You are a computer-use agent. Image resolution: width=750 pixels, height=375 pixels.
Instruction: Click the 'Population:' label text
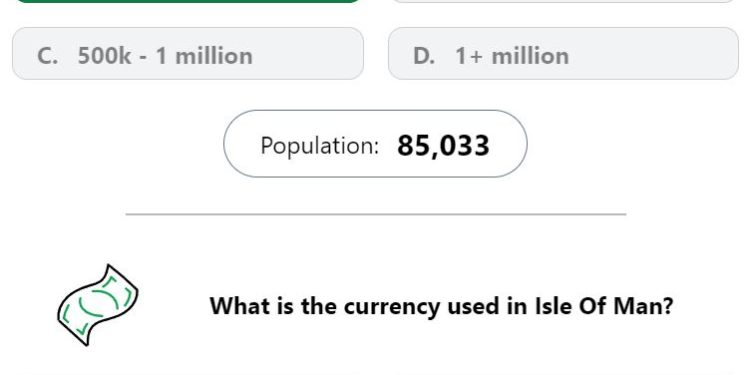(320, 146)
